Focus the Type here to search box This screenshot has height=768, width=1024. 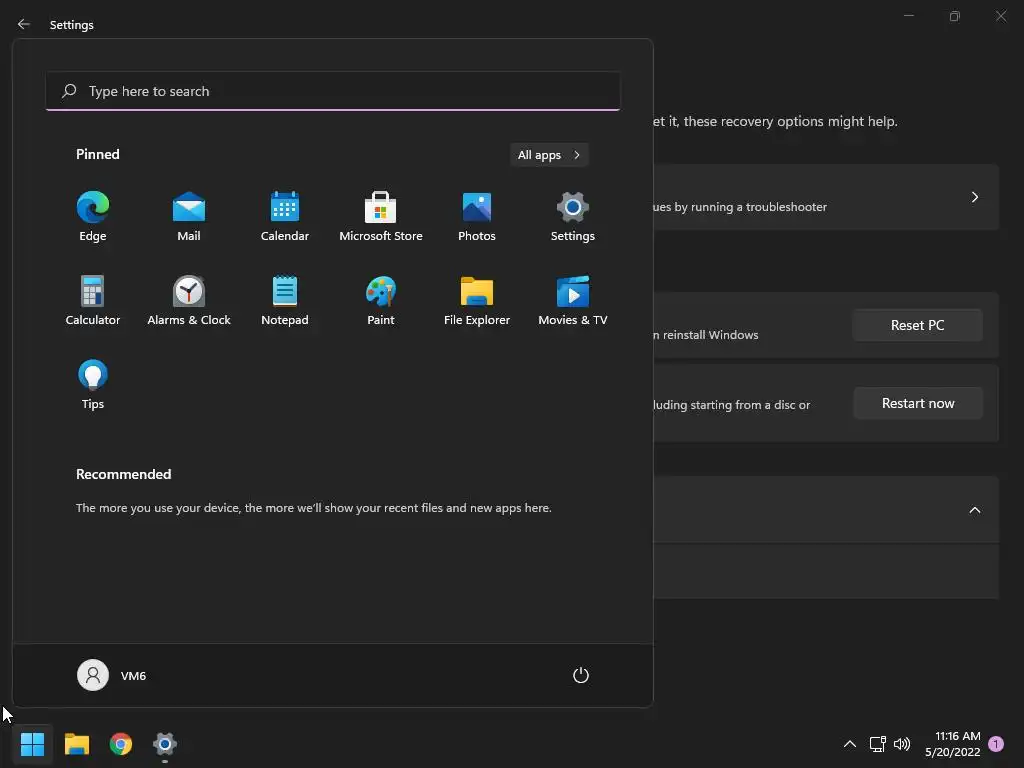[333, 91]
